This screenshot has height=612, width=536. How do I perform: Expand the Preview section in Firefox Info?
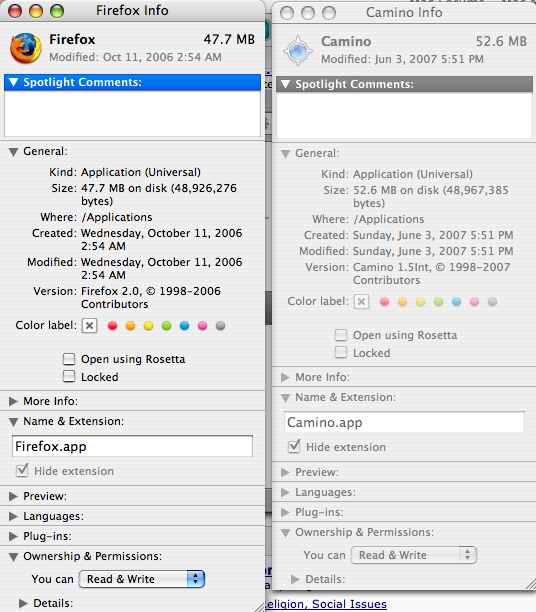click(14, 496)
